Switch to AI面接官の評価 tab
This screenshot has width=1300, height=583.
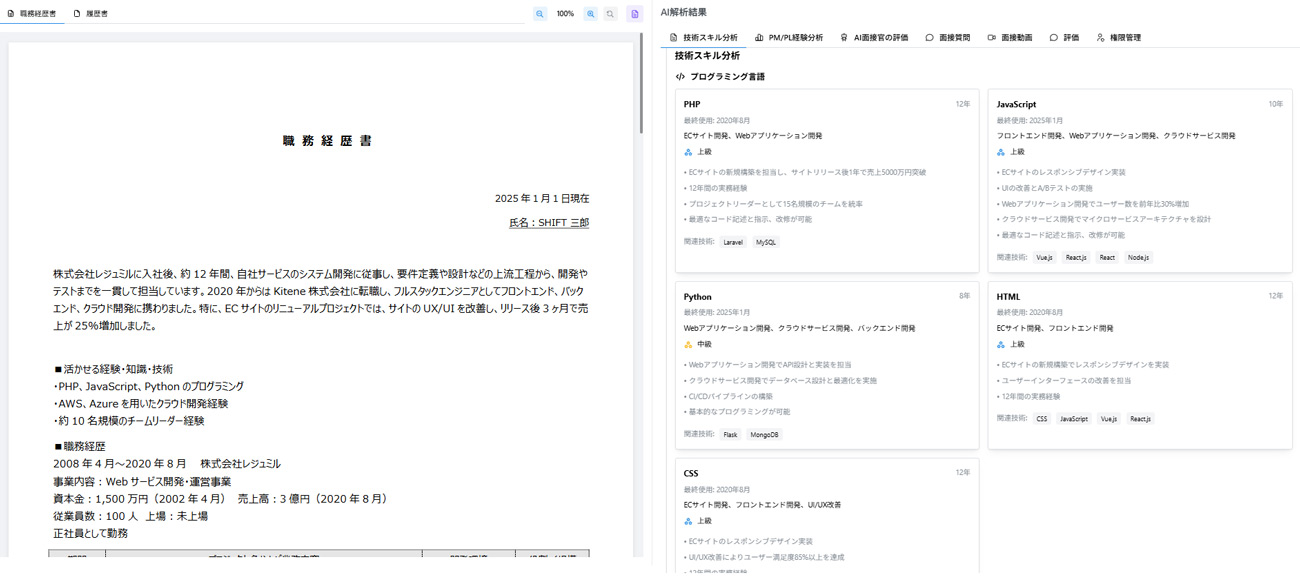874,37
